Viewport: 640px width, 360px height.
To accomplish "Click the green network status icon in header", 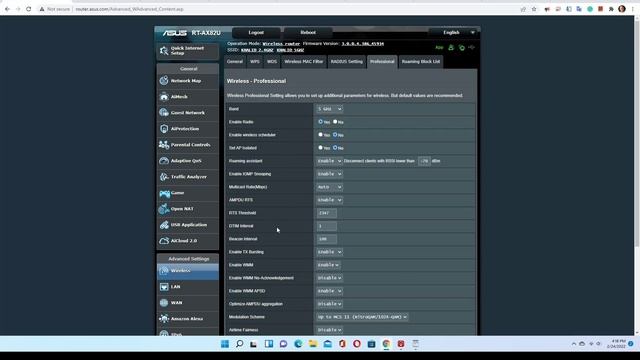I will pos(462,48).
